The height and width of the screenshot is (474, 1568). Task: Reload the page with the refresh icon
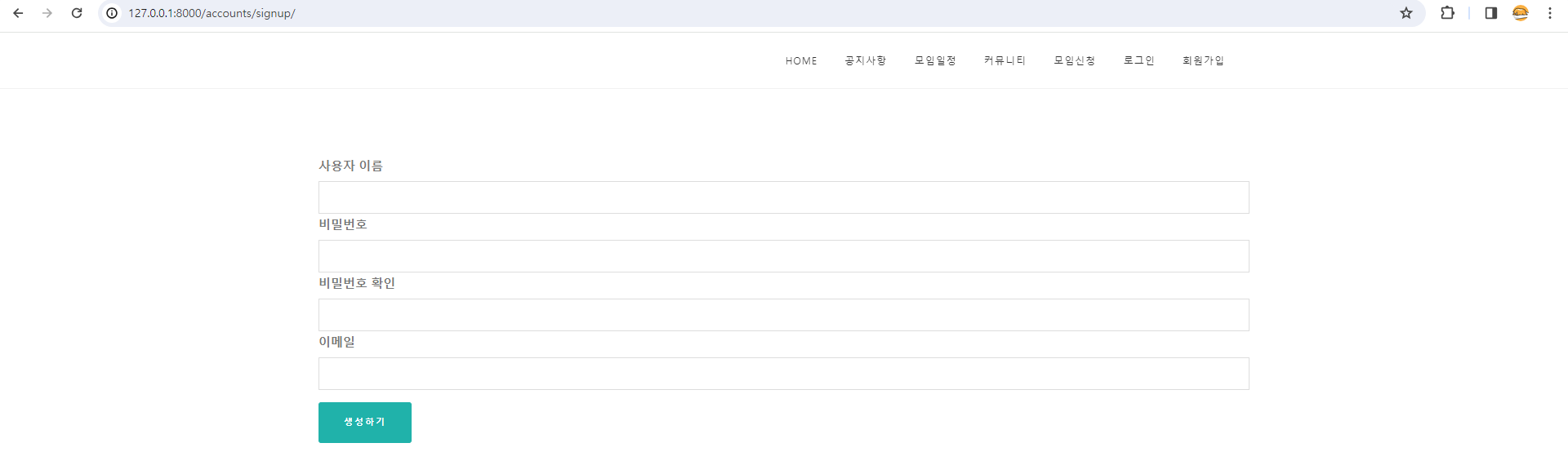(x=77, y=13)
